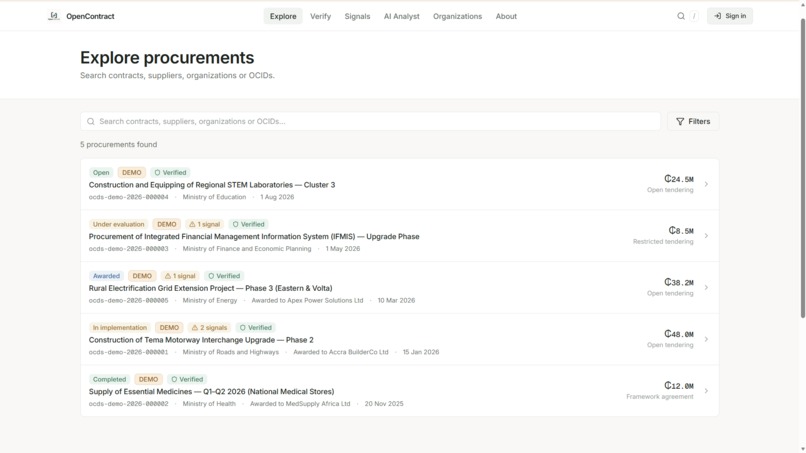Click OCID ocds-demo-2026-000002
The width and height of the screenshot is (806, 453).
pos(129,404)
